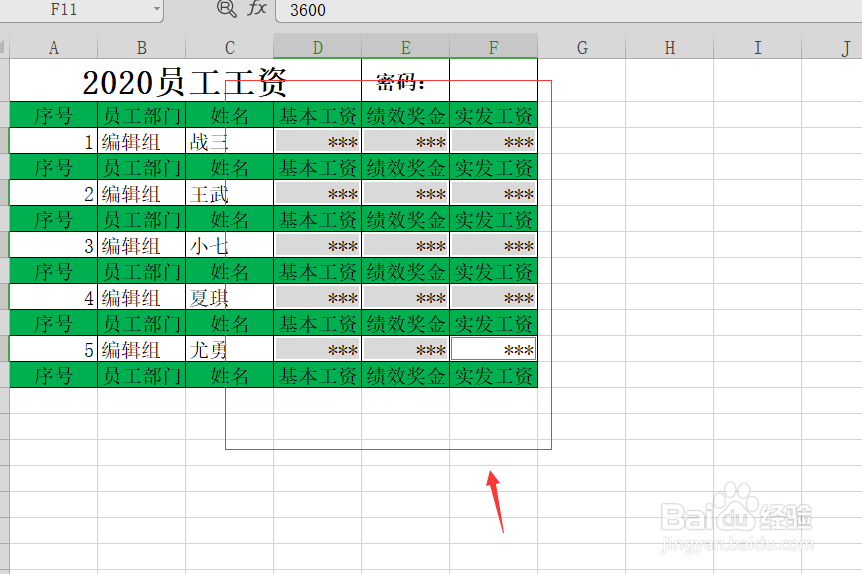The width and height of the screenshot is (862, 574).
Task: Click the masked 基本工资 cell for 战三
Action: click(x=318, y=142)
